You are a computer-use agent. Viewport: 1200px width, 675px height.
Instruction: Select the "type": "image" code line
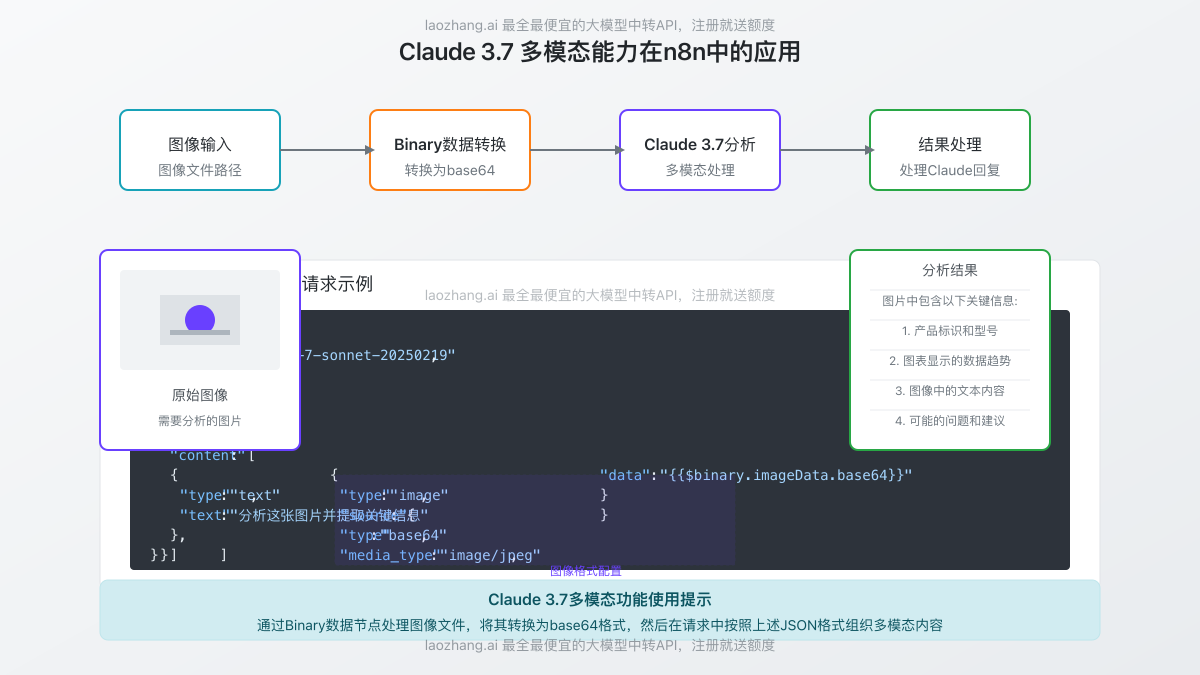pyautogui.click(x=394, y=495)
